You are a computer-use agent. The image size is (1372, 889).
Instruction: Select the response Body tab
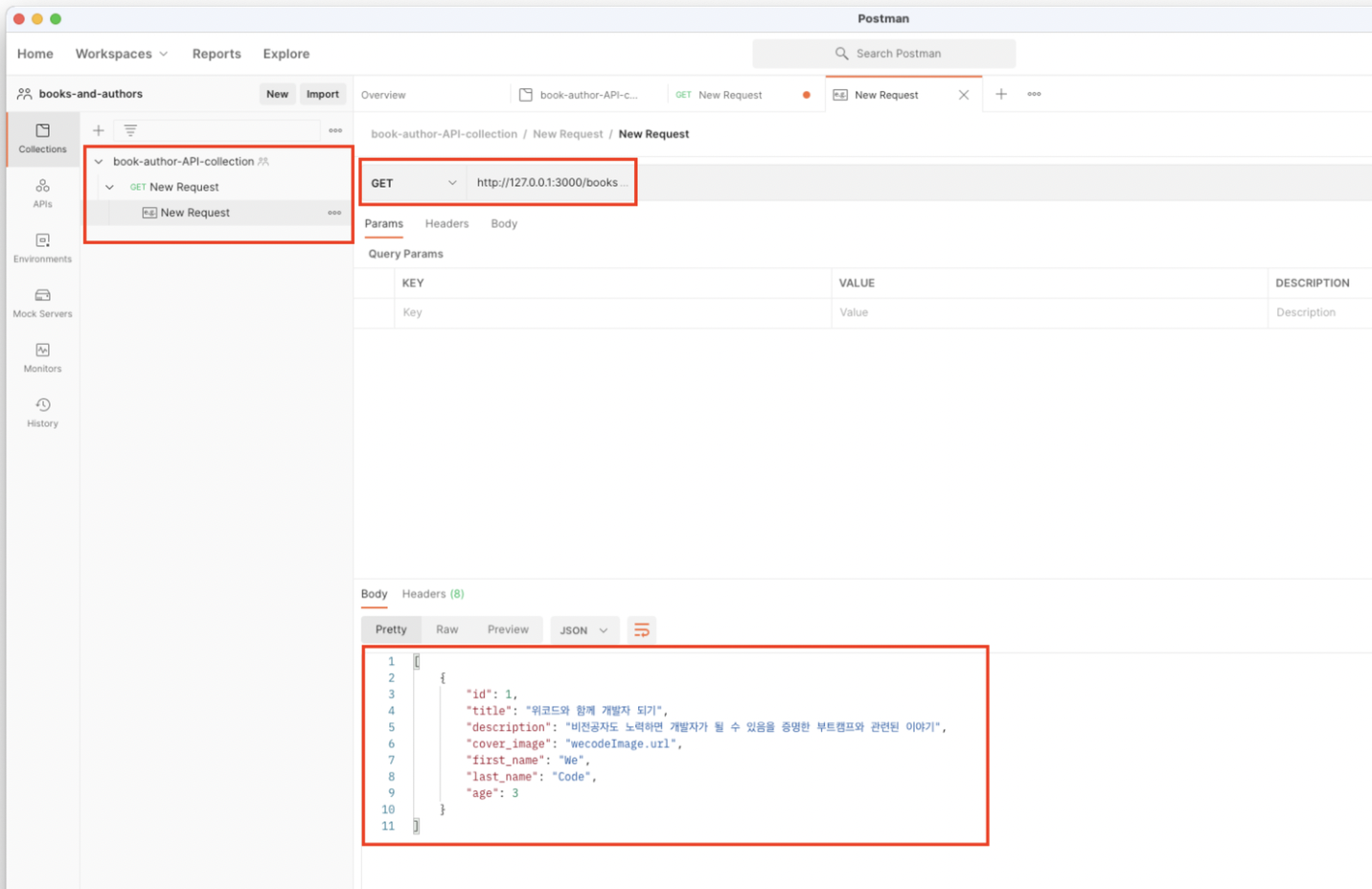pyautogui.click(x=374, y=594)
